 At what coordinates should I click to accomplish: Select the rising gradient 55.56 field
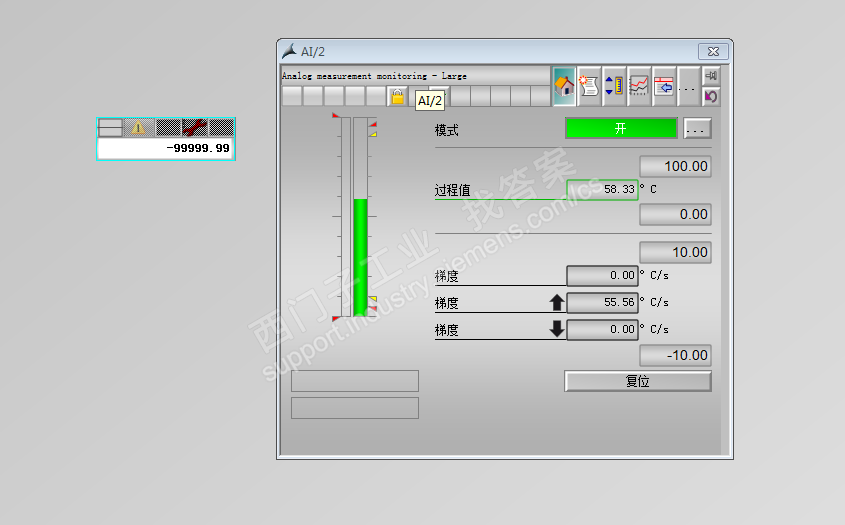(x=602, y=302)
